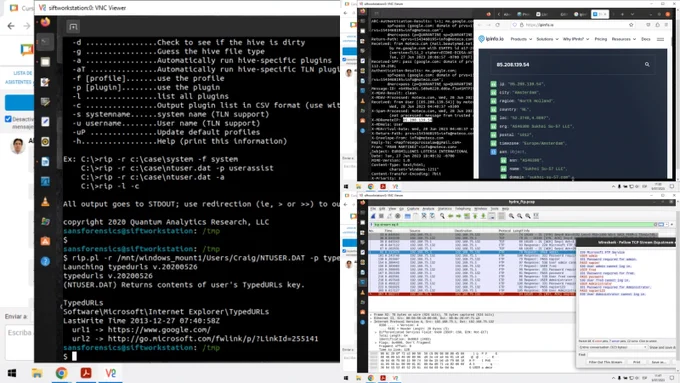Select the blue highlighted packet row in Wireshark
Viewport: 680px width, 383px height.
(x=473, y=252)
